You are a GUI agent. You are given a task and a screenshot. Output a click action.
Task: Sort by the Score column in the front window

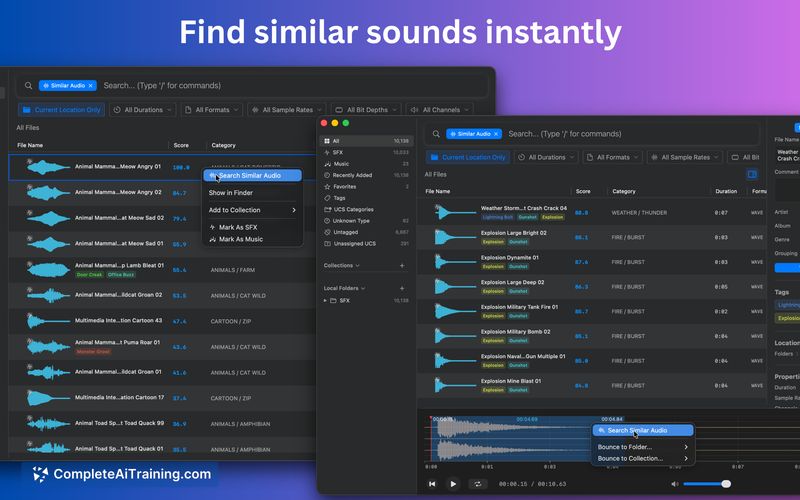click(583, 191)
